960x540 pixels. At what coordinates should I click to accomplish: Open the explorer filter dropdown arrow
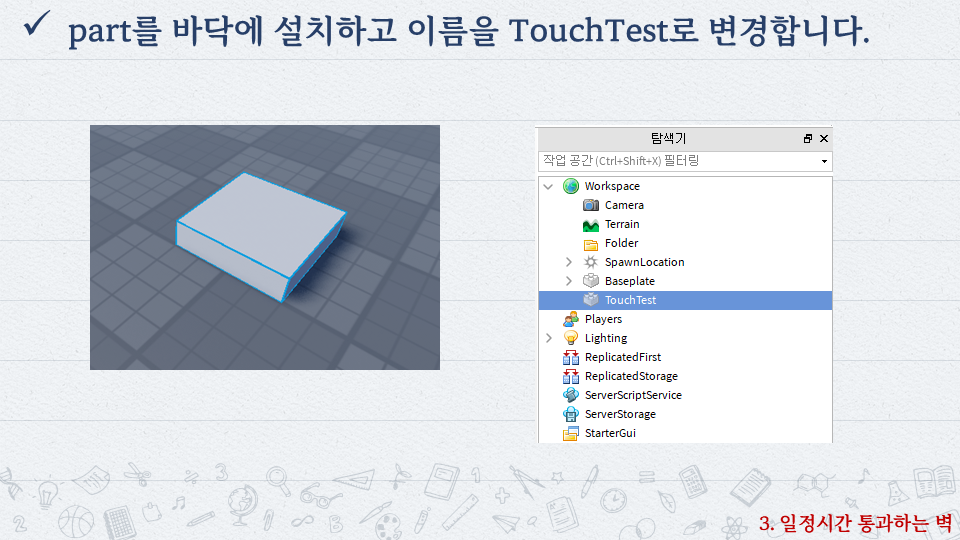point(824,162)
